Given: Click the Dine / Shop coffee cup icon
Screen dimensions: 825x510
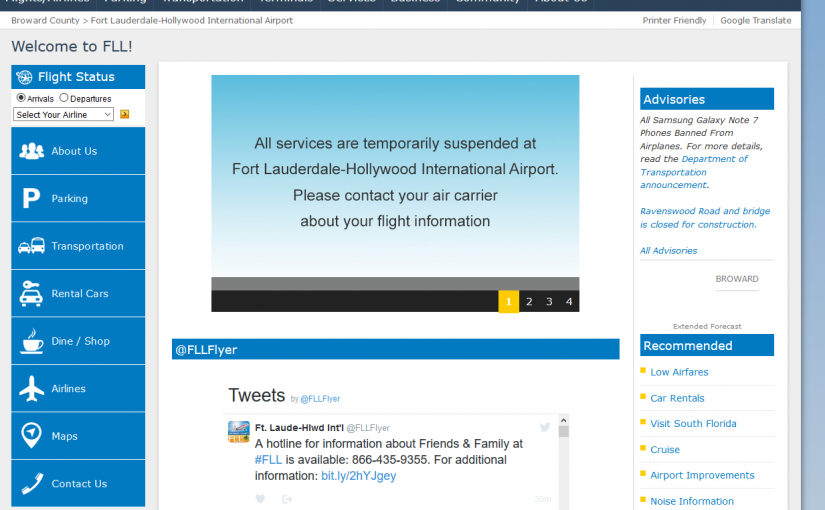Looking at the screenshot, I should pyautogui.click(x=32, y=341).
